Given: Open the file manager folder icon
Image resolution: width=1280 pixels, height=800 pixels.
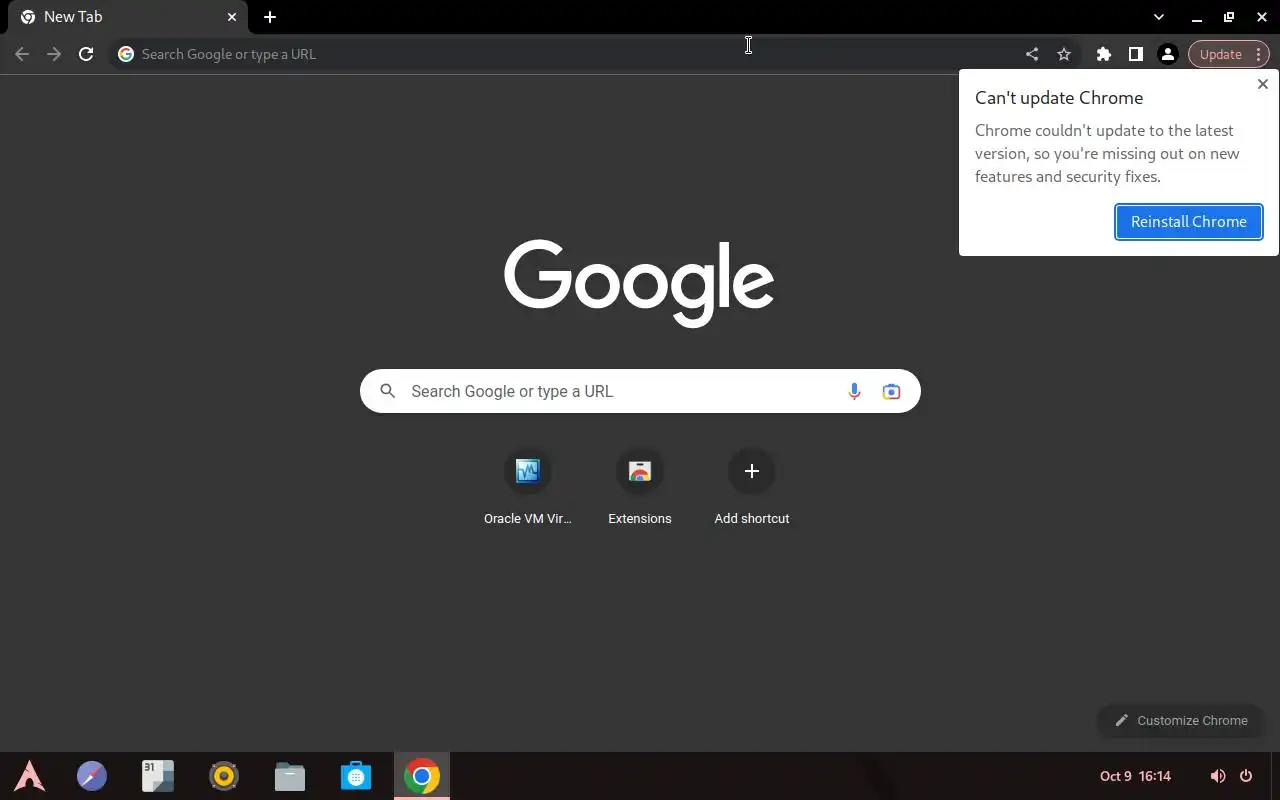Looking at the screenshot, I should tap(290, 776).
